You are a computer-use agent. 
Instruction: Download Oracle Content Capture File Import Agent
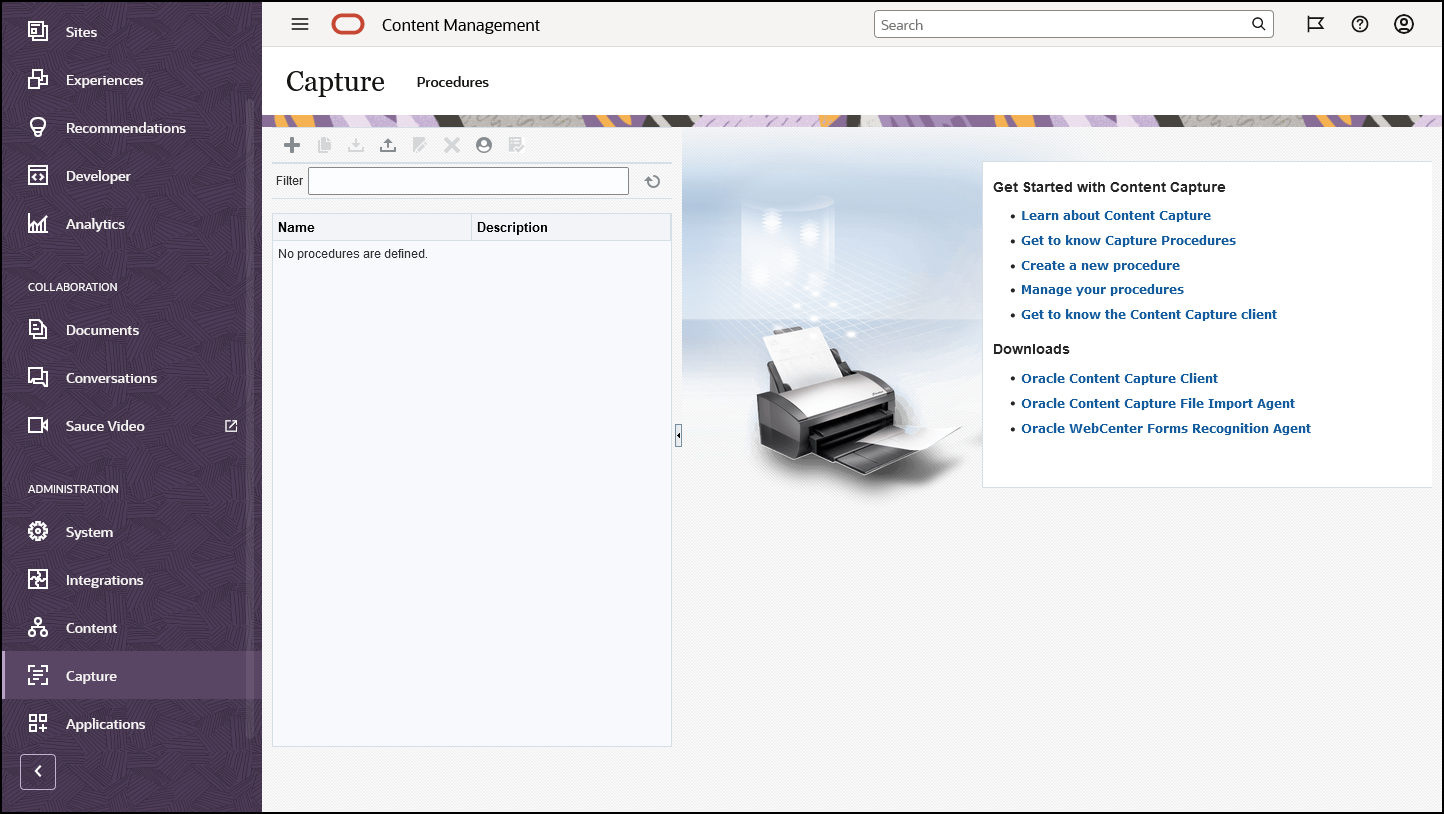1158,403
